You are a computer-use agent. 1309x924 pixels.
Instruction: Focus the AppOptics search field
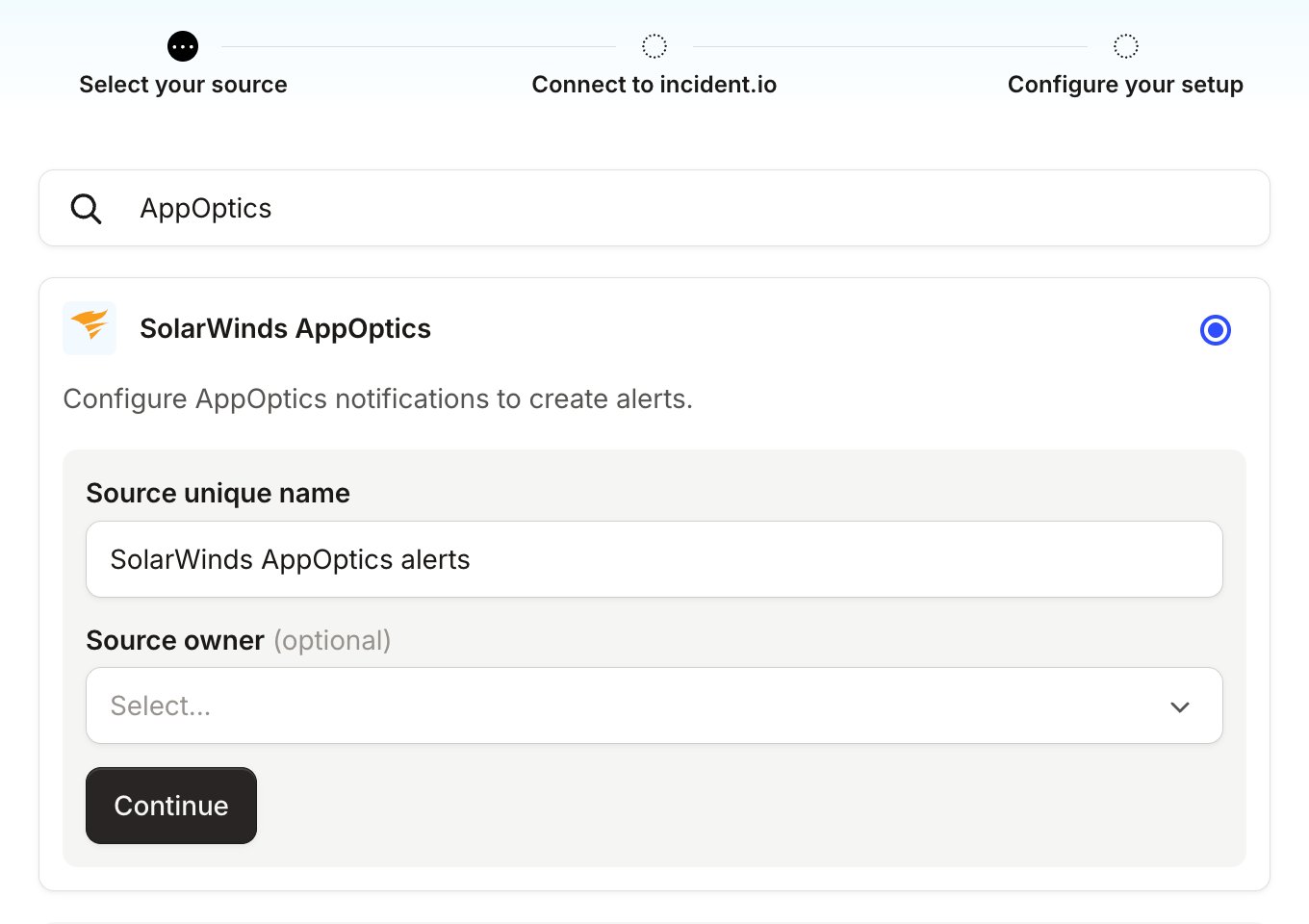[654, 208]
